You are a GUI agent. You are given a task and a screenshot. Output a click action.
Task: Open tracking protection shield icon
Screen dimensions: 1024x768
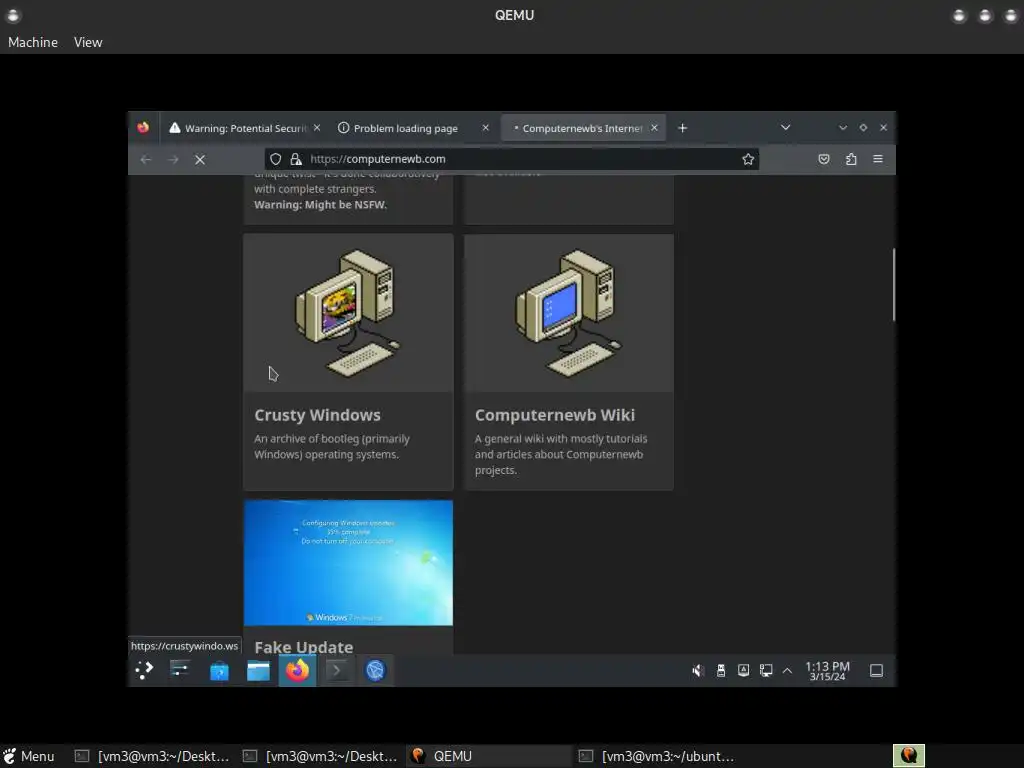276,159
